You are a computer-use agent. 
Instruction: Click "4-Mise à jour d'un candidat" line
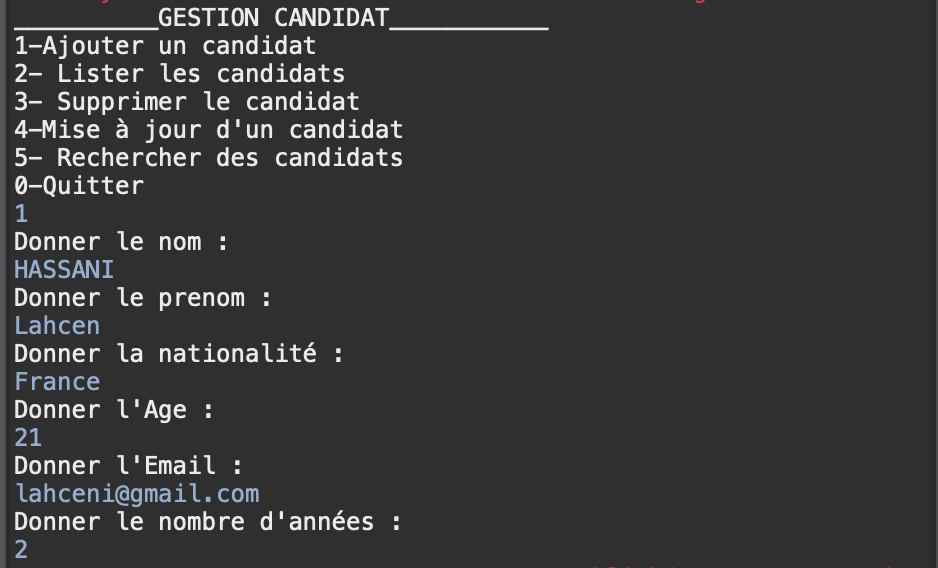click(208, 130)
